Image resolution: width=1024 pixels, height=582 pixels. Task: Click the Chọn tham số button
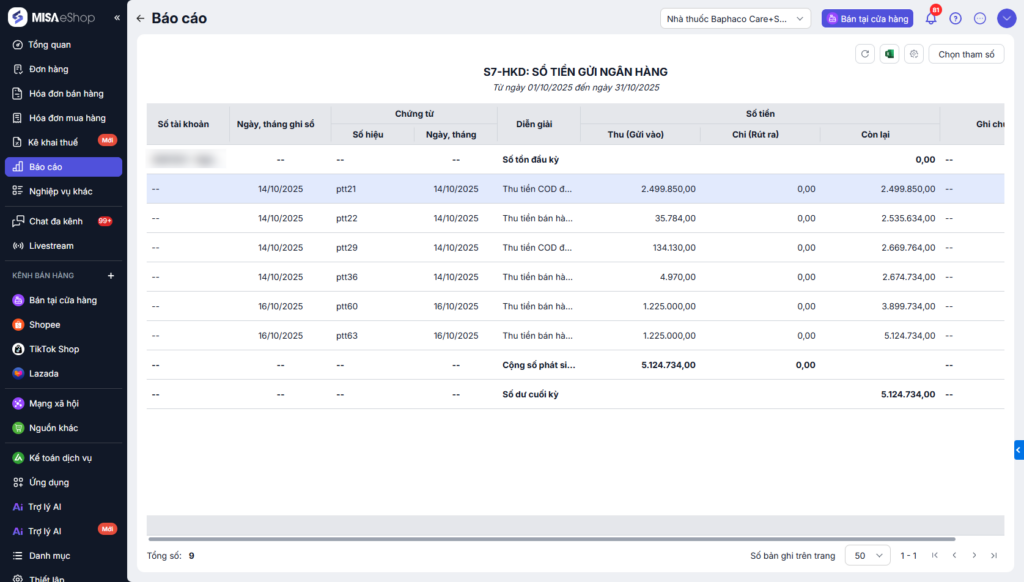click(x=966, y=54)
